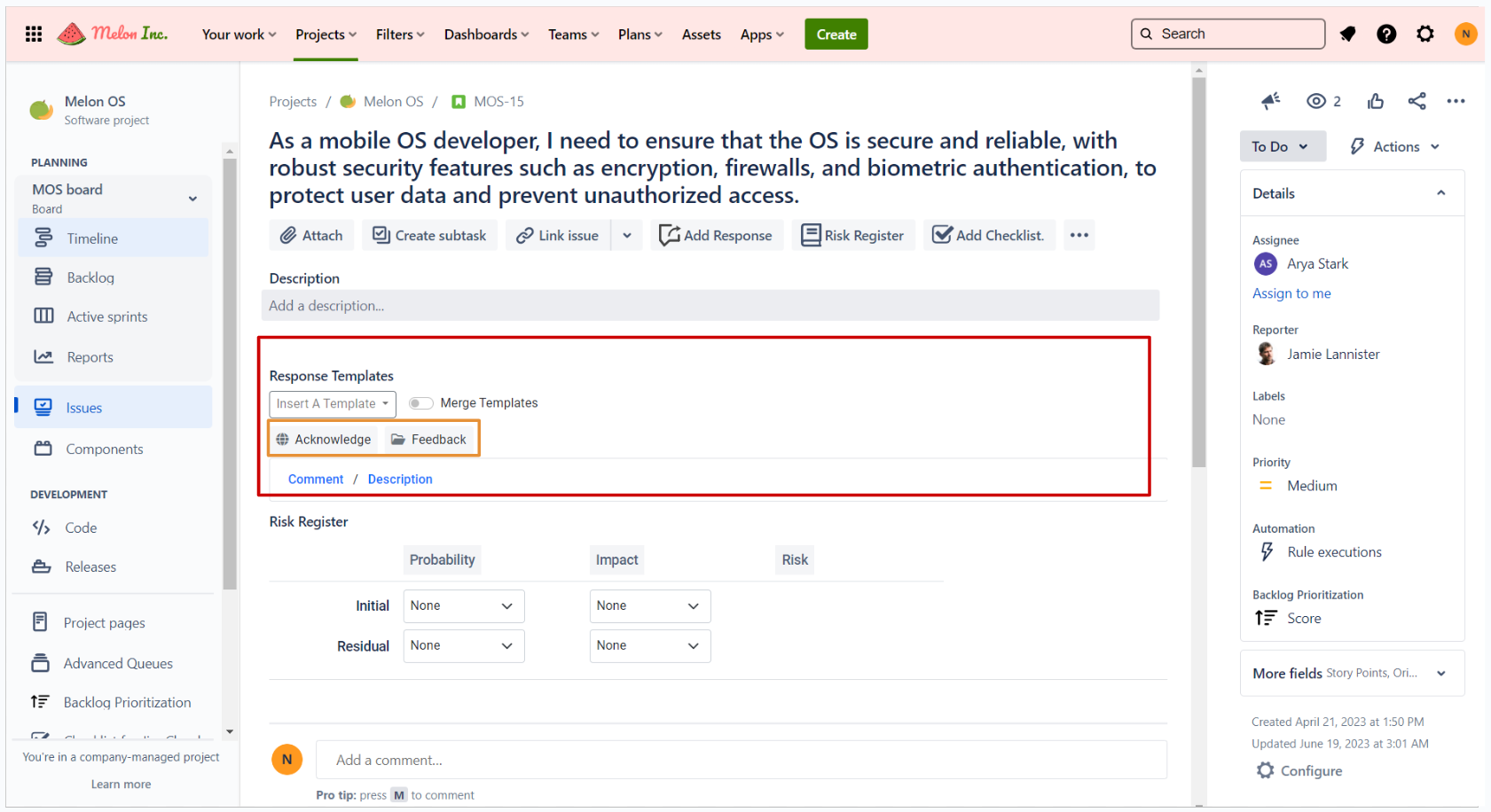
Task: Select Backlog in the sidebar
Action: 90,278
